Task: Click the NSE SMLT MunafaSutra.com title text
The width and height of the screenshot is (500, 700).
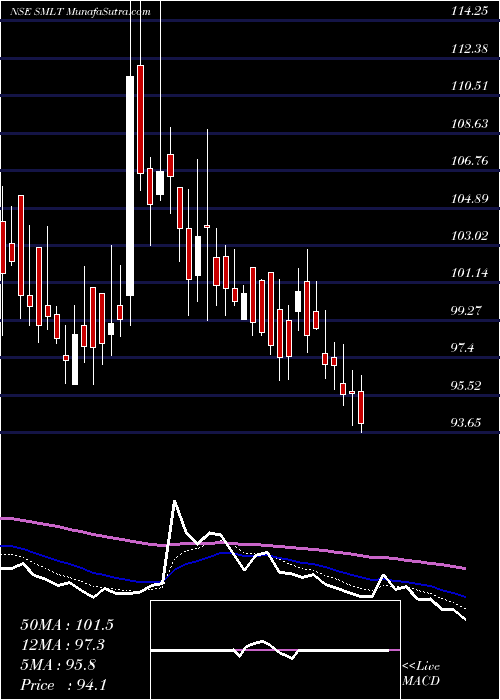Action: 80,12
